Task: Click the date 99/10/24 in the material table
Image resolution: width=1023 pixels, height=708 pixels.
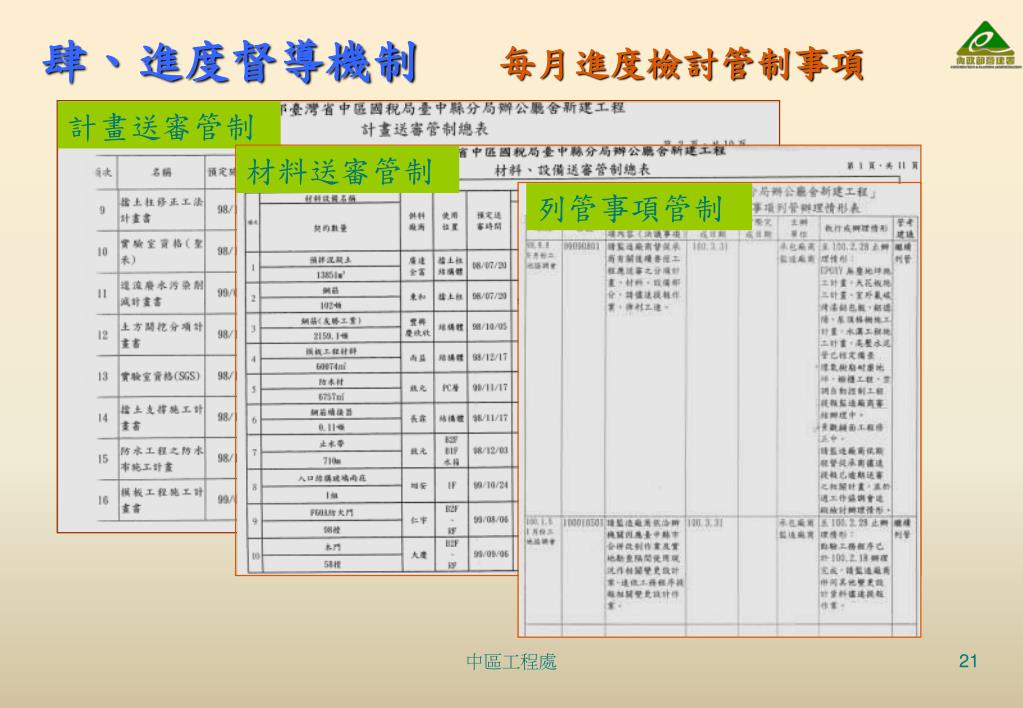Action: [x=490, y=485]
